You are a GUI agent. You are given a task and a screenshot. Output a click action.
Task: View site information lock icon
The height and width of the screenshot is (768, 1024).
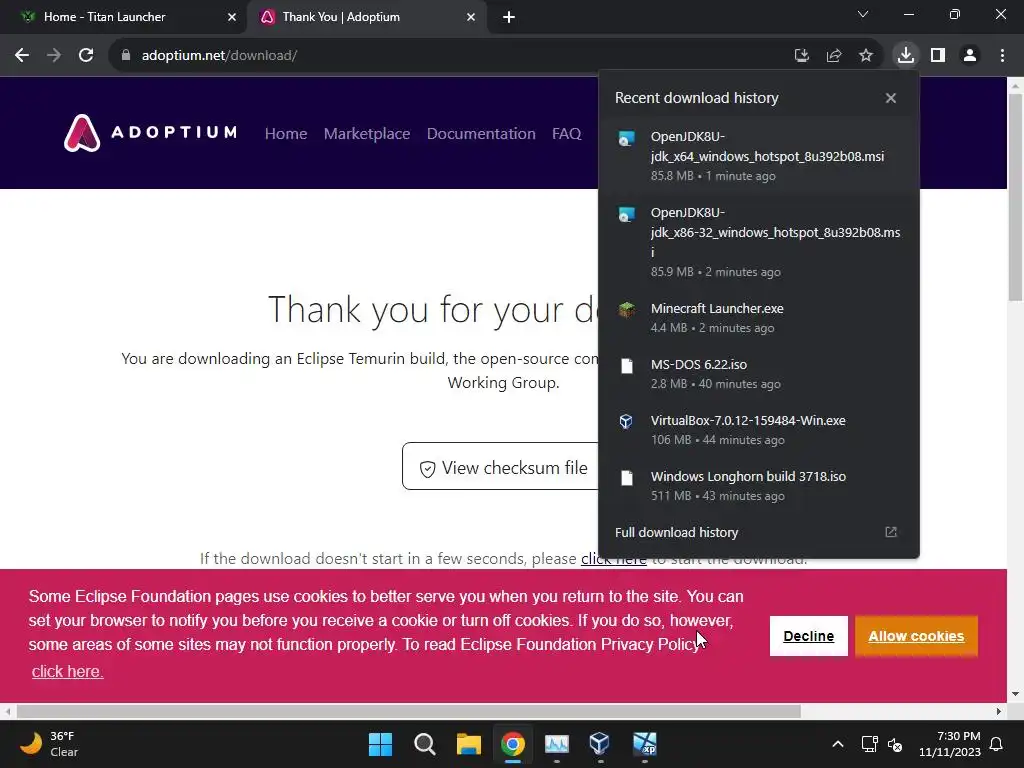point(126,56)
